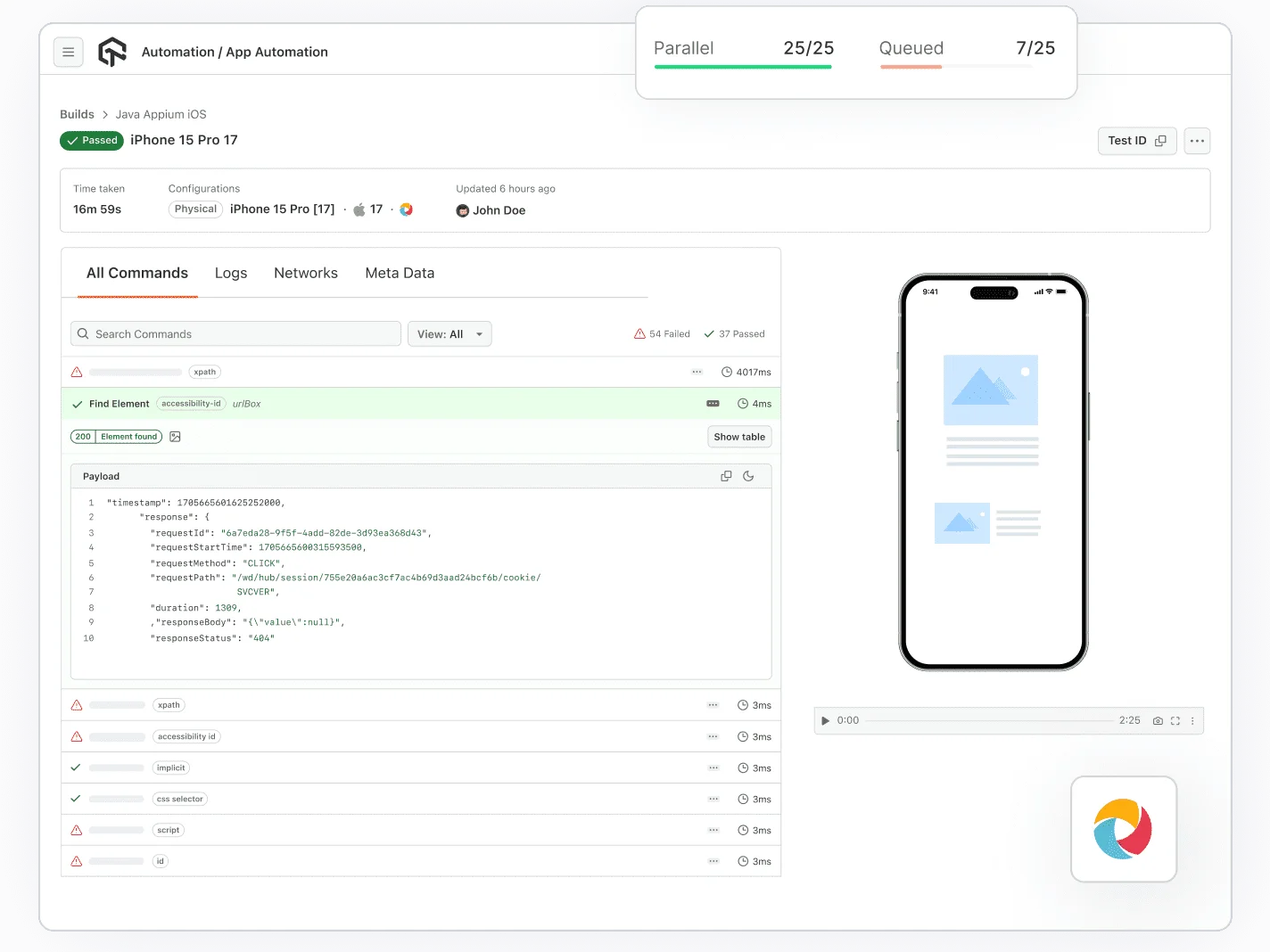Open the hamburger navigation menu
Image resolution: width=1270 pixels, height=952 pixels.
point(69,52)
